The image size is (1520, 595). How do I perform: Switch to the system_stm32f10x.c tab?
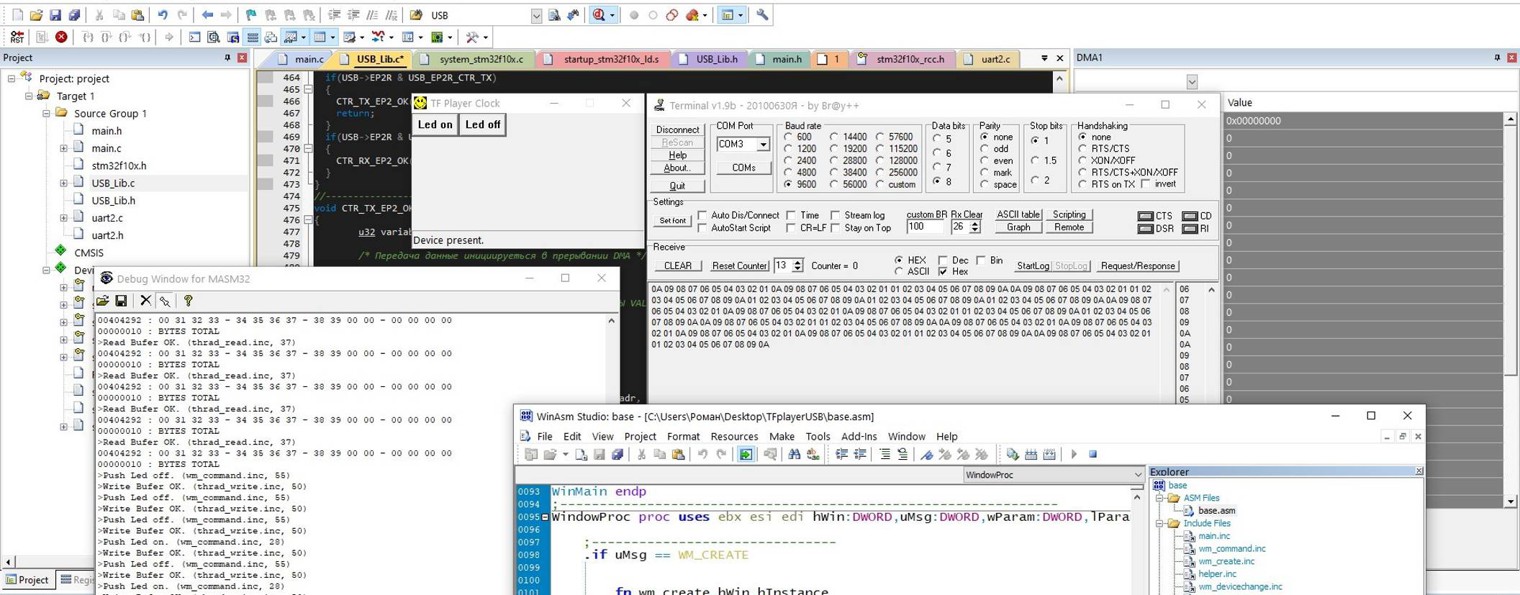click(x=480, y=59)
